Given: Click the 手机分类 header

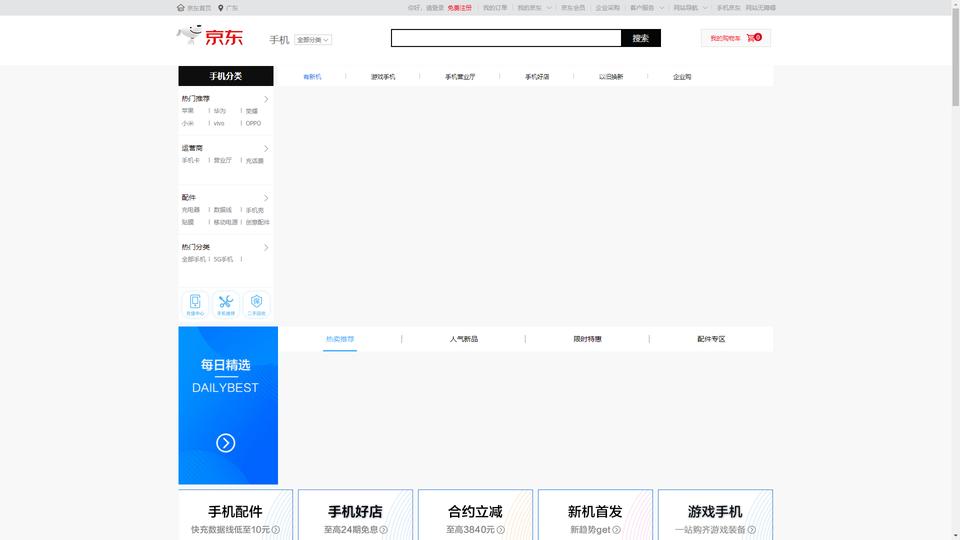Looking at the screenshot, I should tap(226, 76).
